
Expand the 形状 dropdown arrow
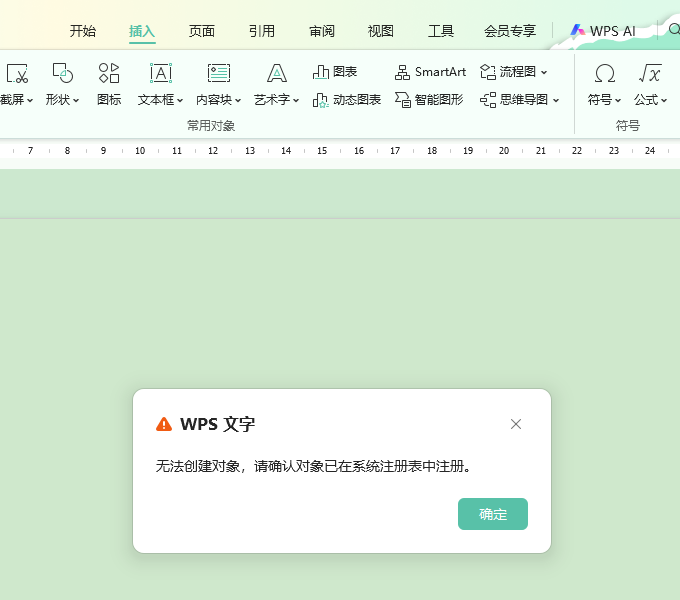[76, 101]
